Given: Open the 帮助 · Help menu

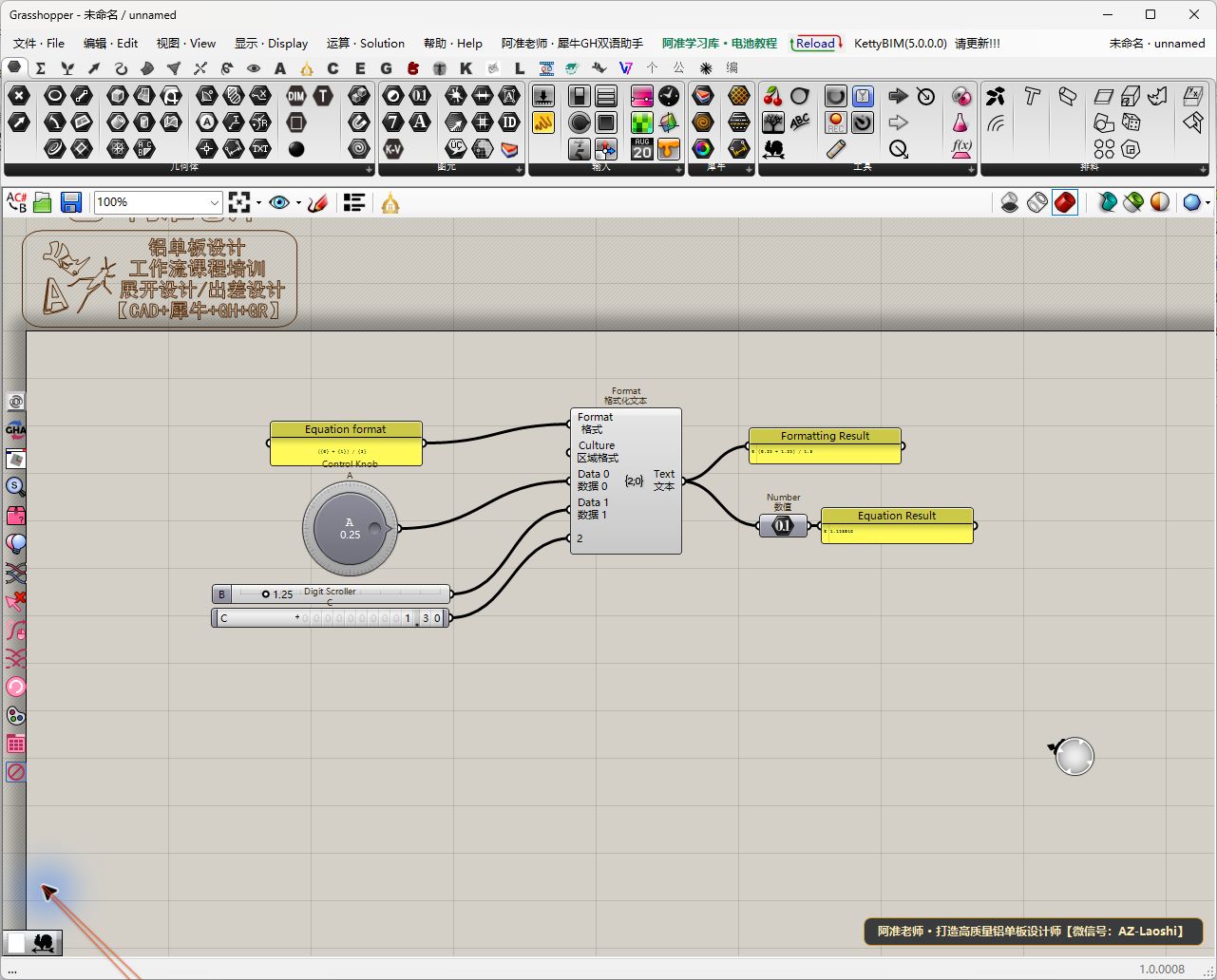Looking at the screenshot, I should click(453, 43).
